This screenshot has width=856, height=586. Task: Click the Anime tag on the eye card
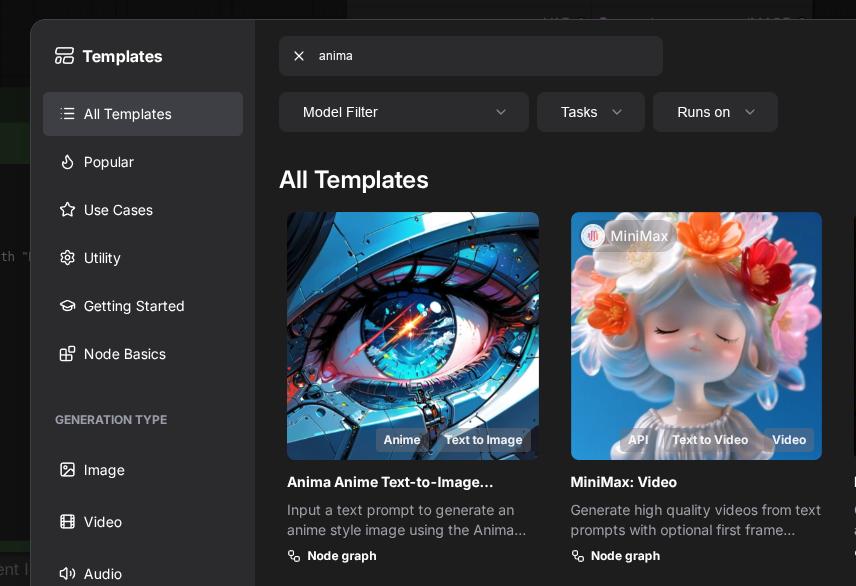[402, 440]
